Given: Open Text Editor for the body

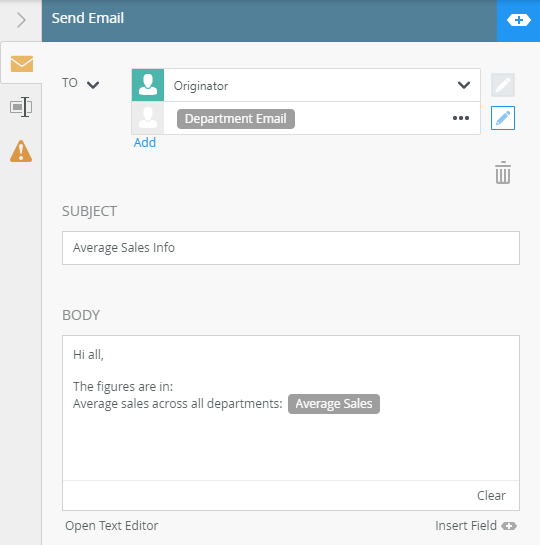Looking at the screenshot, I should (x=112, y=526).
